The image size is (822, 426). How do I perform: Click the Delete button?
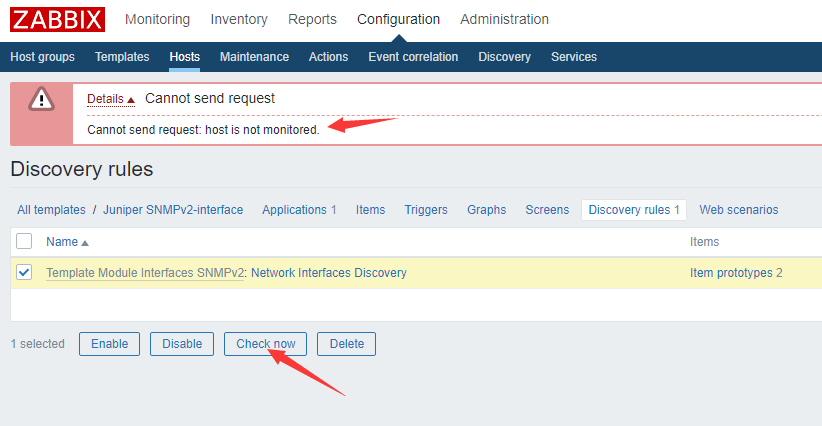(x=347, y=344)
